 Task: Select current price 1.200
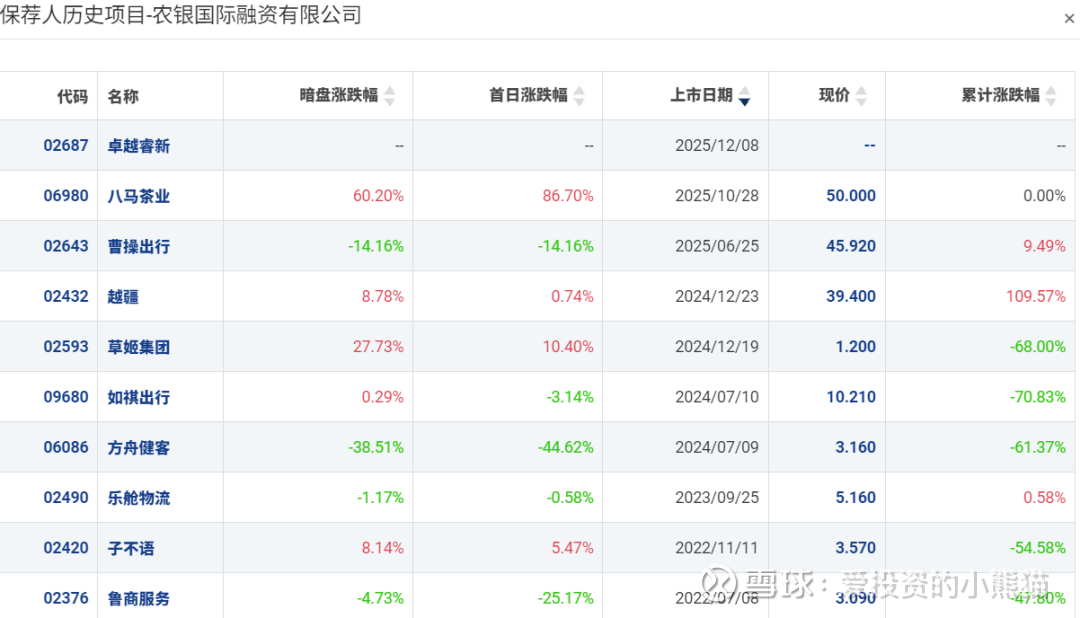(x=855, y=347)
